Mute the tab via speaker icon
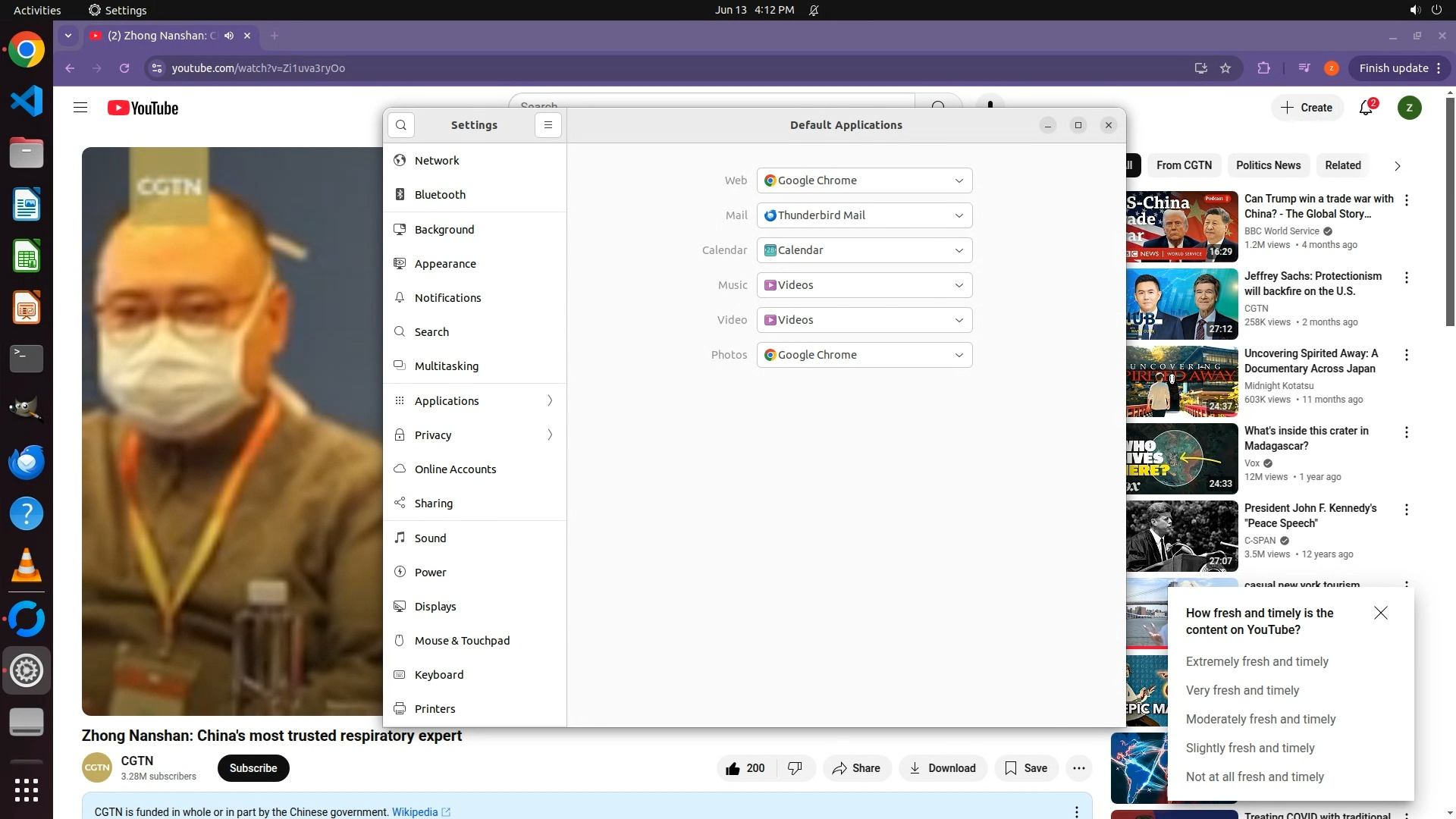Image resolution: width=1456 pixels, height=819 pixels. [228, 36]
